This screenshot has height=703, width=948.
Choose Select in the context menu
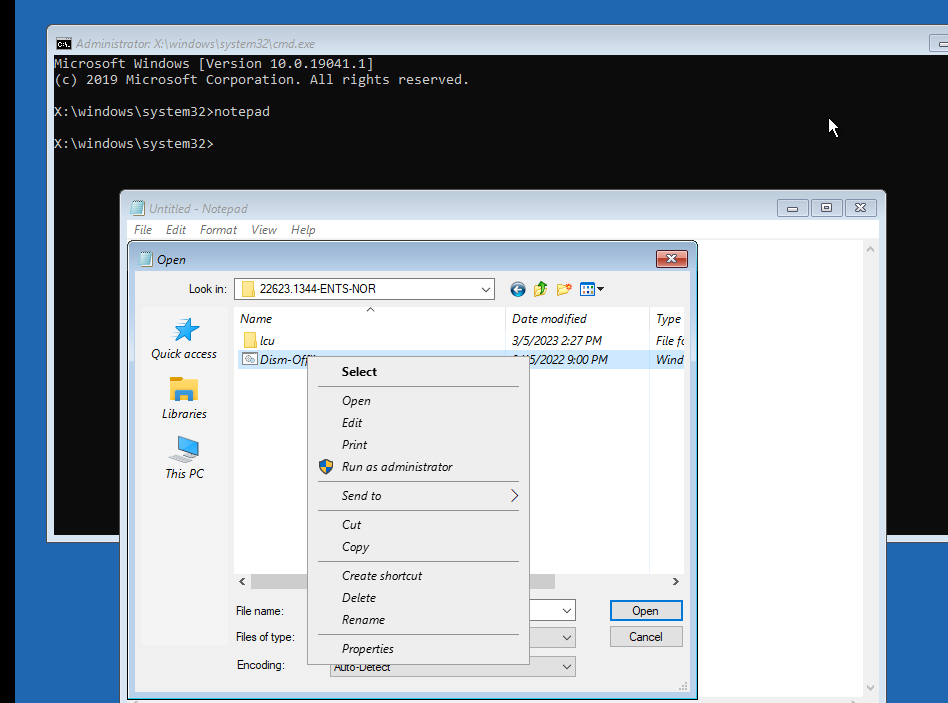coord(418,372)
